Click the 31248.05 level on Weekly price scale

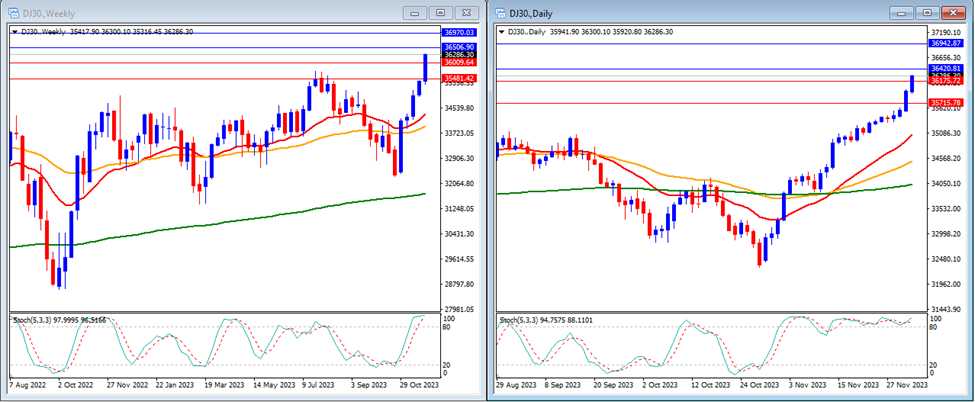click(x=457, y=209)
